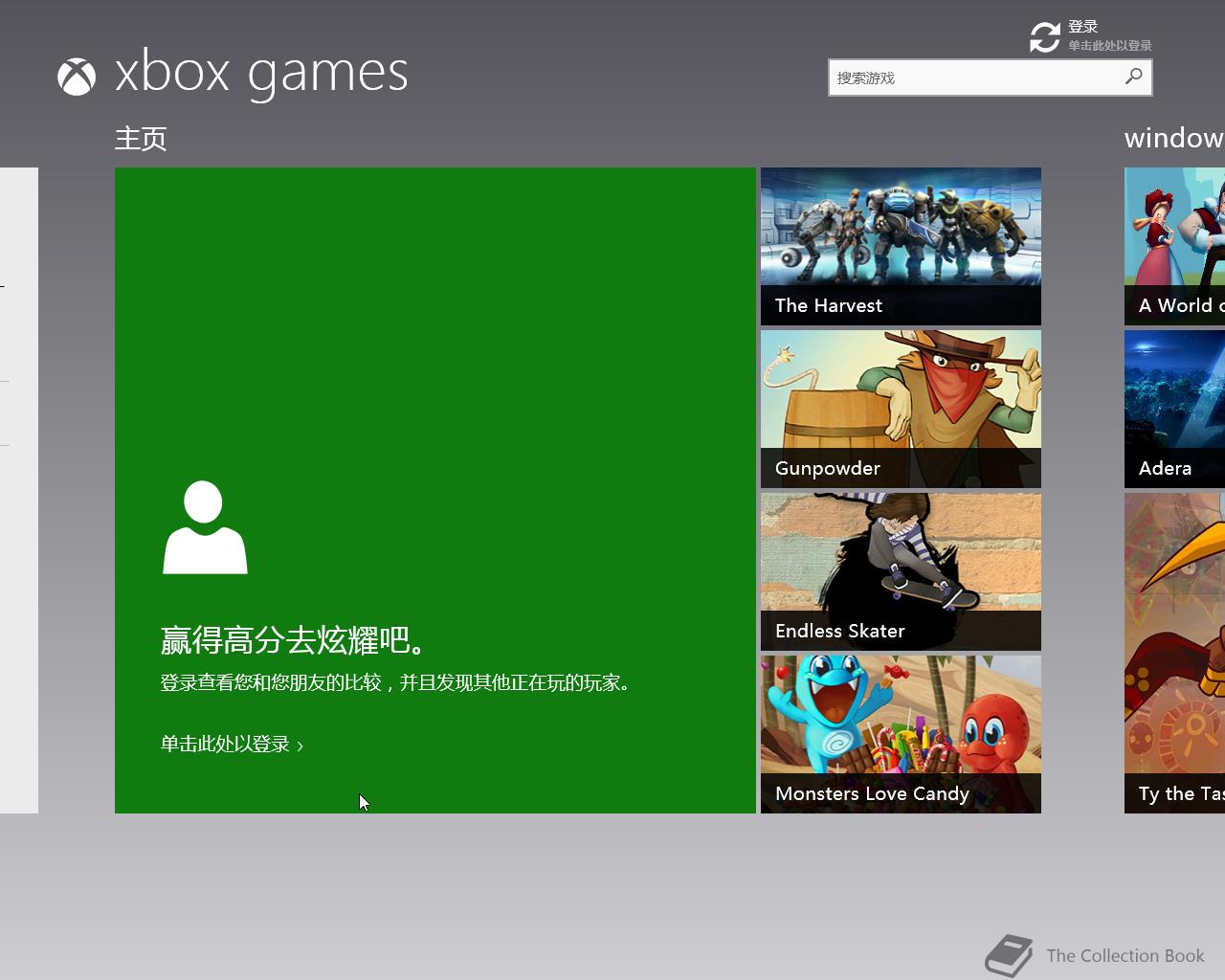Click the sign-in sync arrows icon
Viewport: 1225px width, 980px height.
1044,37
